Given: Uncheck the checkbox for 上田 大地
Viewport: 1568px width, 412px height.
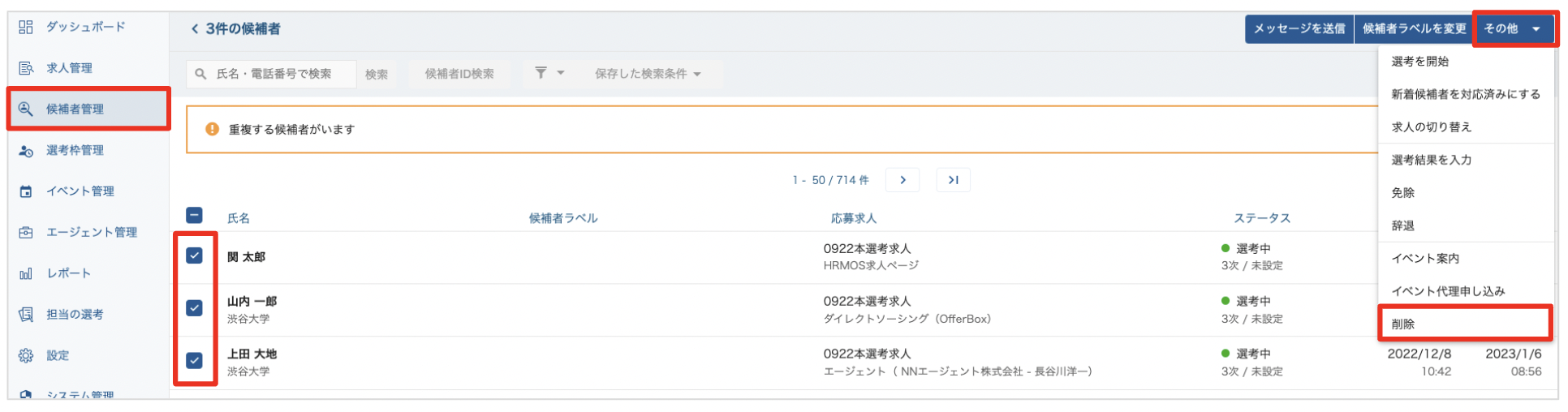Looking at the screenshot, I should 195,361.
